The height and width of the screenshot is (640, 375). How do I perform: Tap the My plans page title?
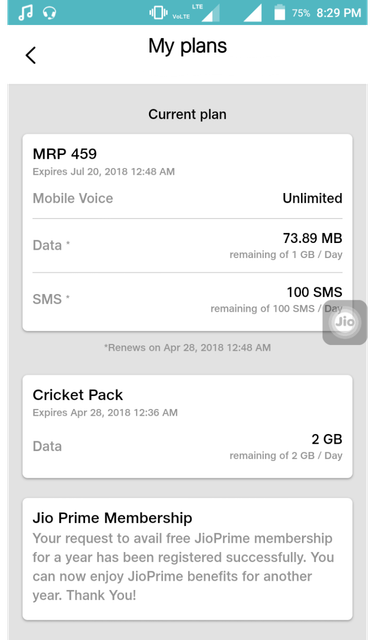pyautogui.click(x=187, y=46)
